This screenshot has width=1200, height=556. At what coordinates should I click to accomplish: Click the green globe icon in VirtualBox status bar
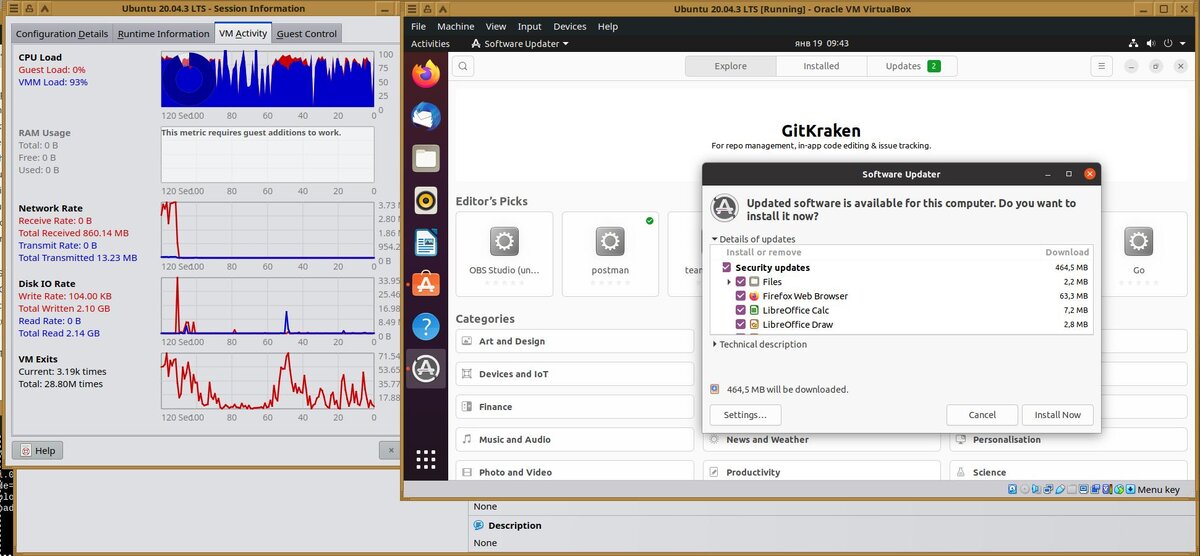click(x=1117, y=490)
